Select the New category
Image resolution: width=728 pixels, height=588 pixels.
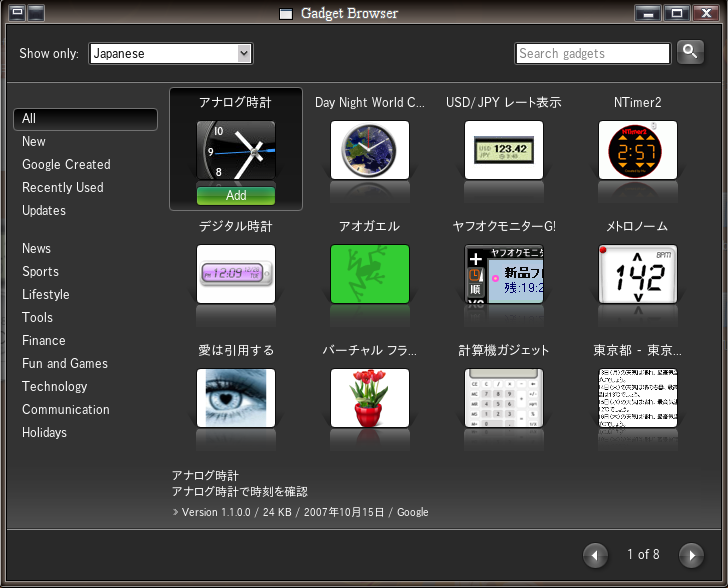coord(34,142)
